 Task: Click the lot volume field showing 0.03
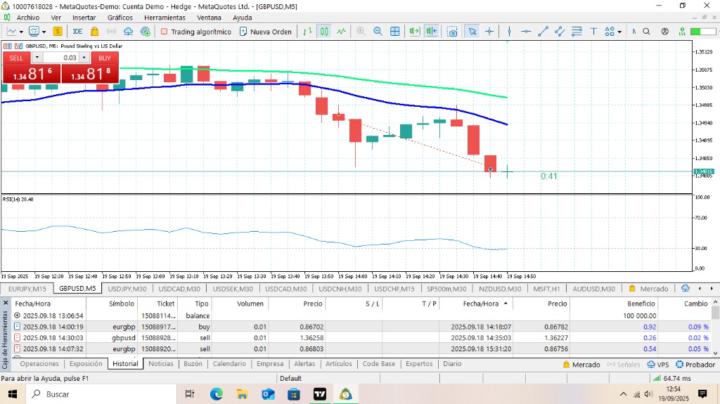[66, 57]
